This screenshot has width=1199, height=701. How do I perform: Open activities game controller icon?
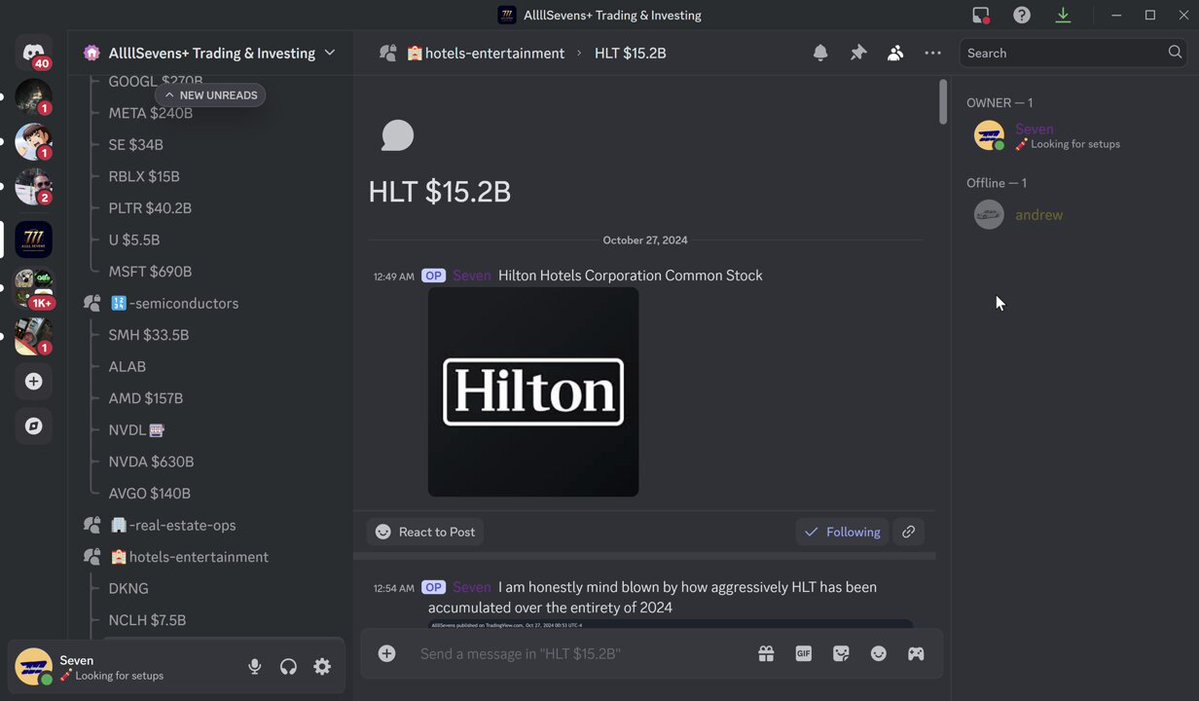(916, 653)
